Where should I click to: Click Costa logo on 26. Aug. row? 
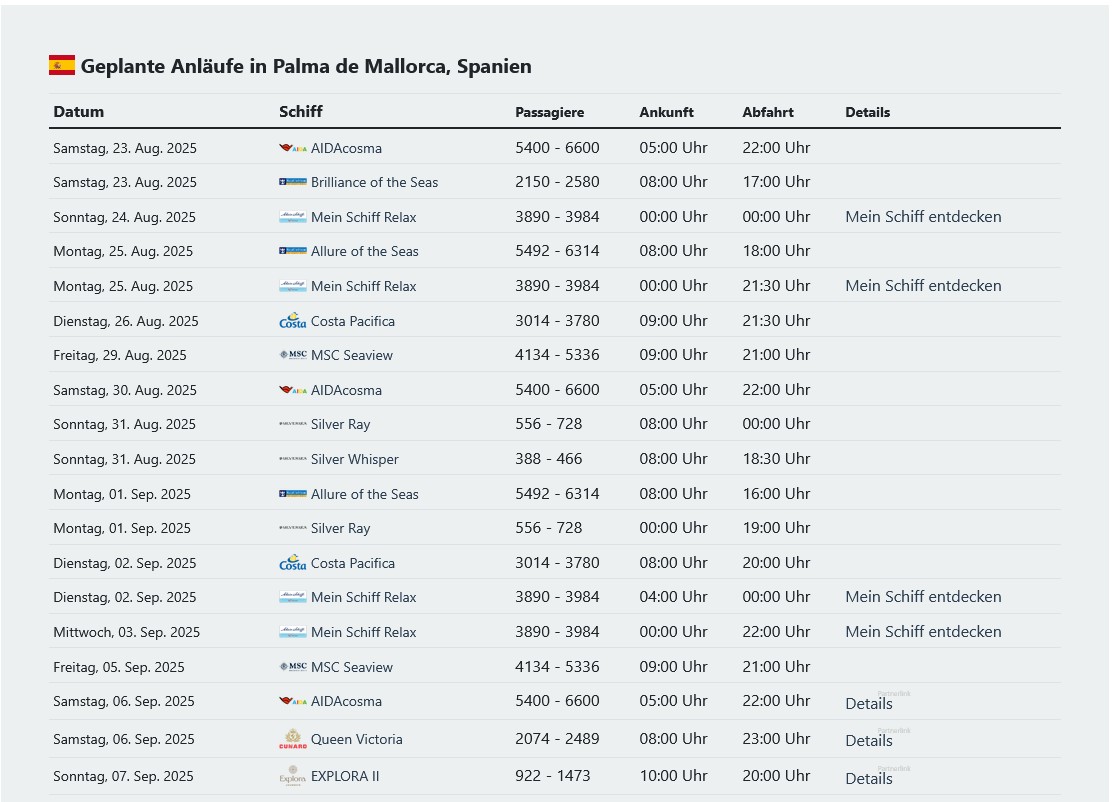293,321
